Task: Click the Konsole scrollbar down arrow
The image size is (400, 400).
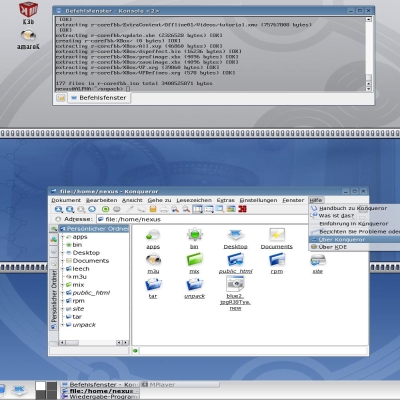Action: point(368,89)
